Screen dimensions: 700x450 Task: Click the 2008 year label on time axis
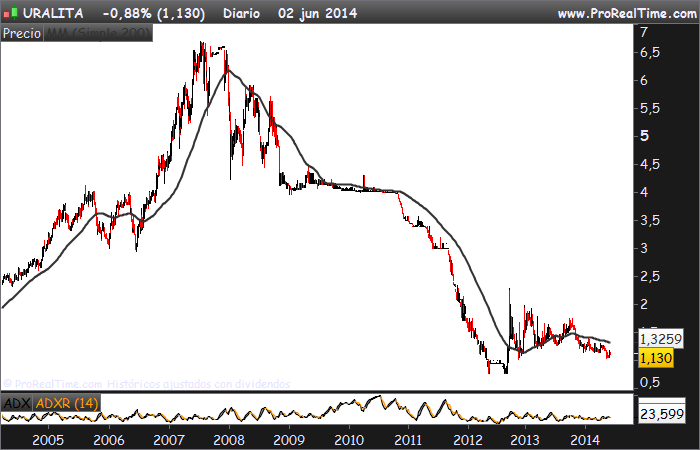[x=229, y=440]
